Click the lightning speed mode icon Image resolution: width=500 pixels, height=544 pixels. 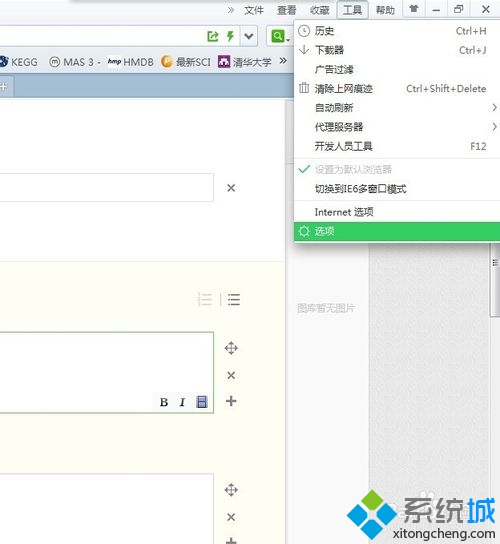[x=230, y=36]
